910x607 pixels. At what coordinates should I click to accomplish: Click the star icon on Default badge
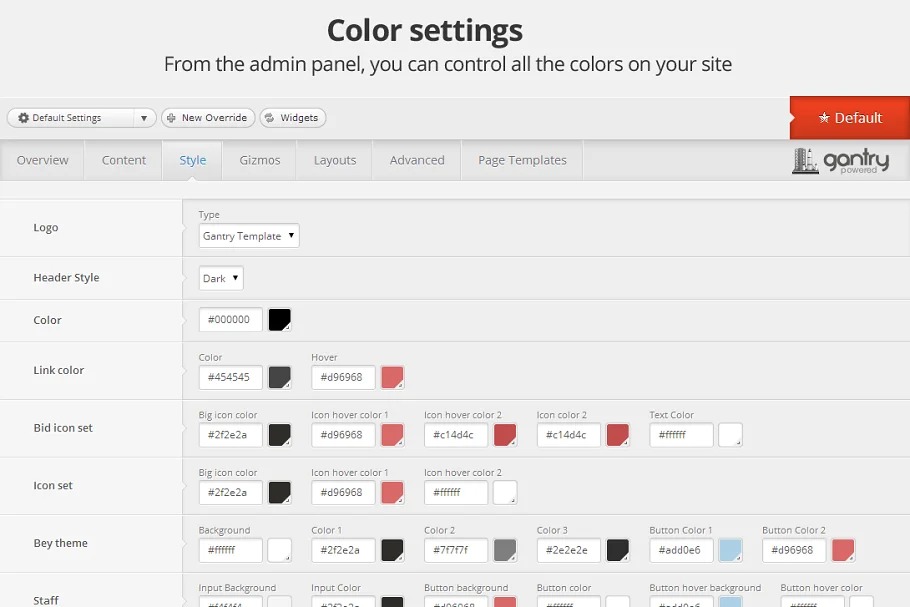pyautogui.click(x=824, y=118)
